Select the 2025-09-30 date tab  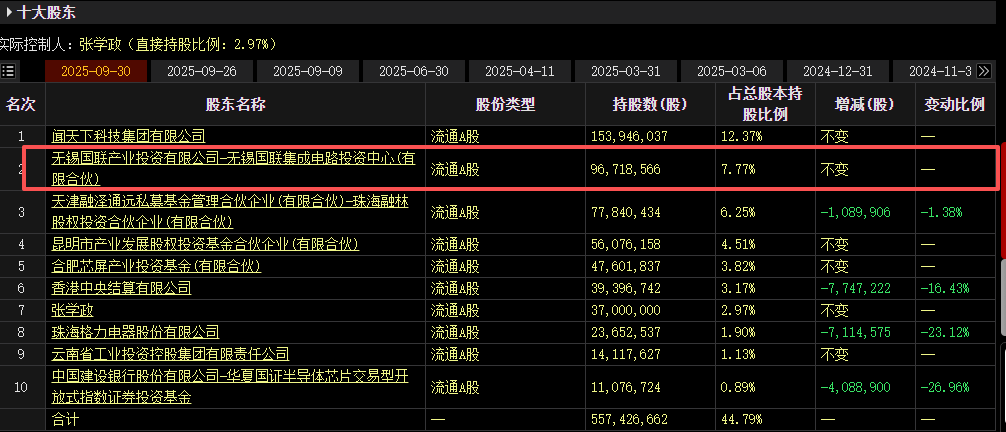coord(96,71)
